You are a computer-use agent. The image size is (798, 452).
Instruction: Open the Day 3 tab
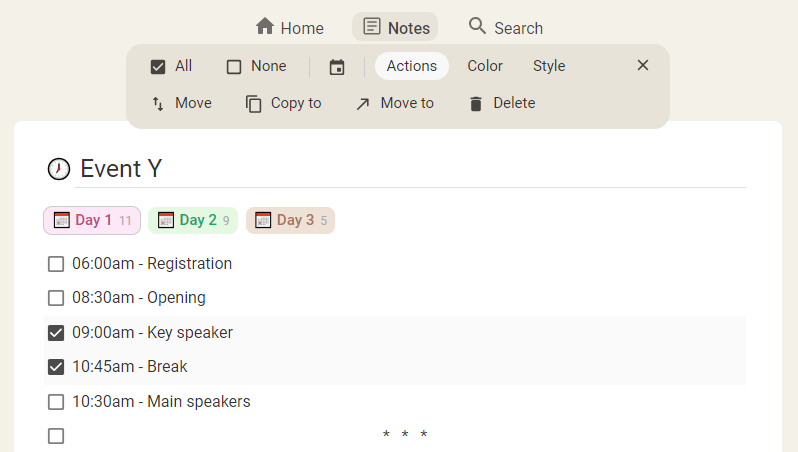(290, 220)
